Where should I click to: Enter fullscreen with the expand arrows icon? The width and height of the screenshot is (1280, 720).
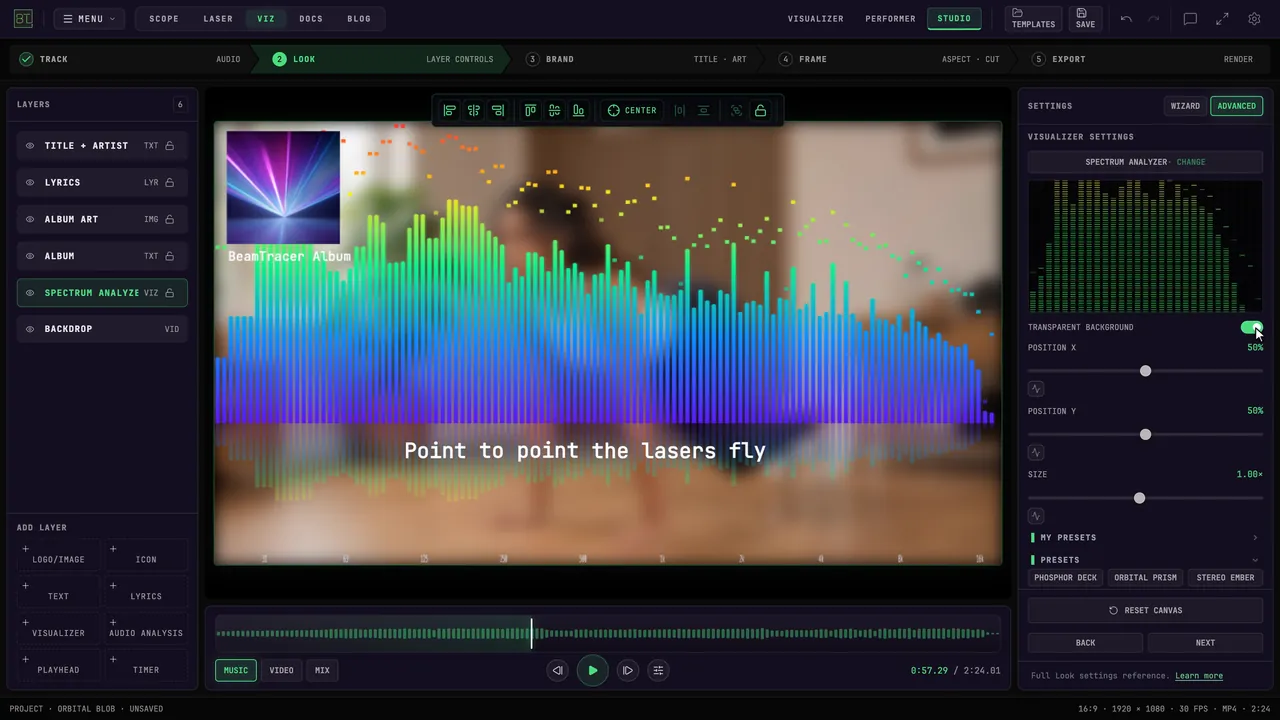(x=1222, y=19)
